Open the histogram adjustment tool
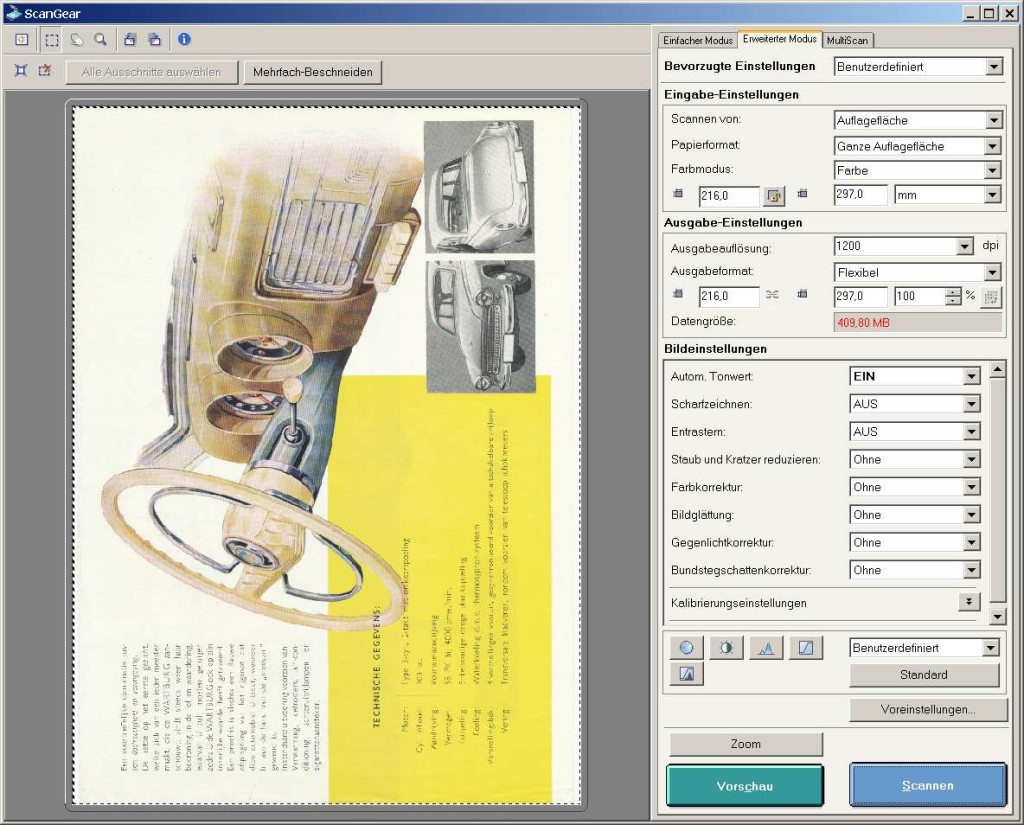1024x825 pixels. 766,647
